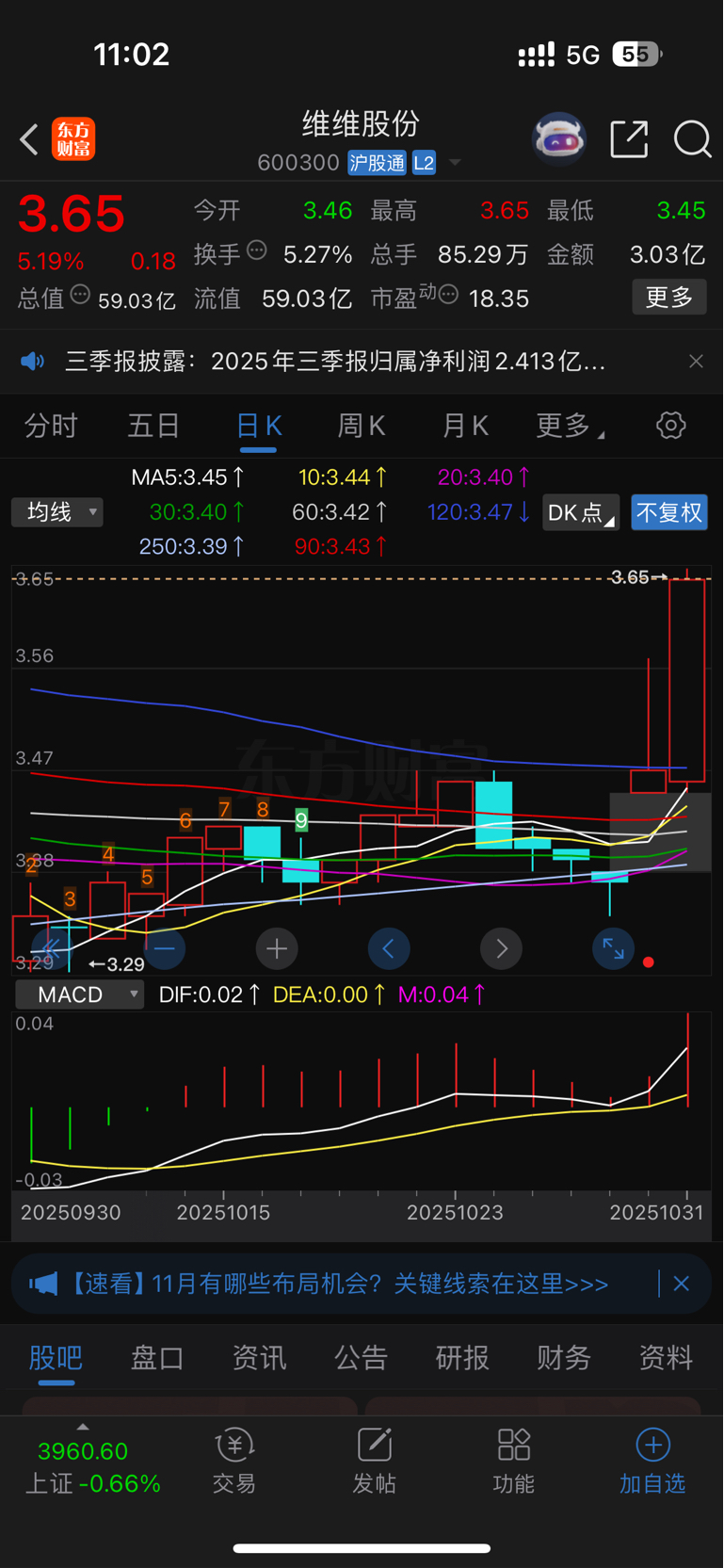The image size is (724, 1568).
Task: Tap the DEA:0.00 reading
Action: pos(329,994)
